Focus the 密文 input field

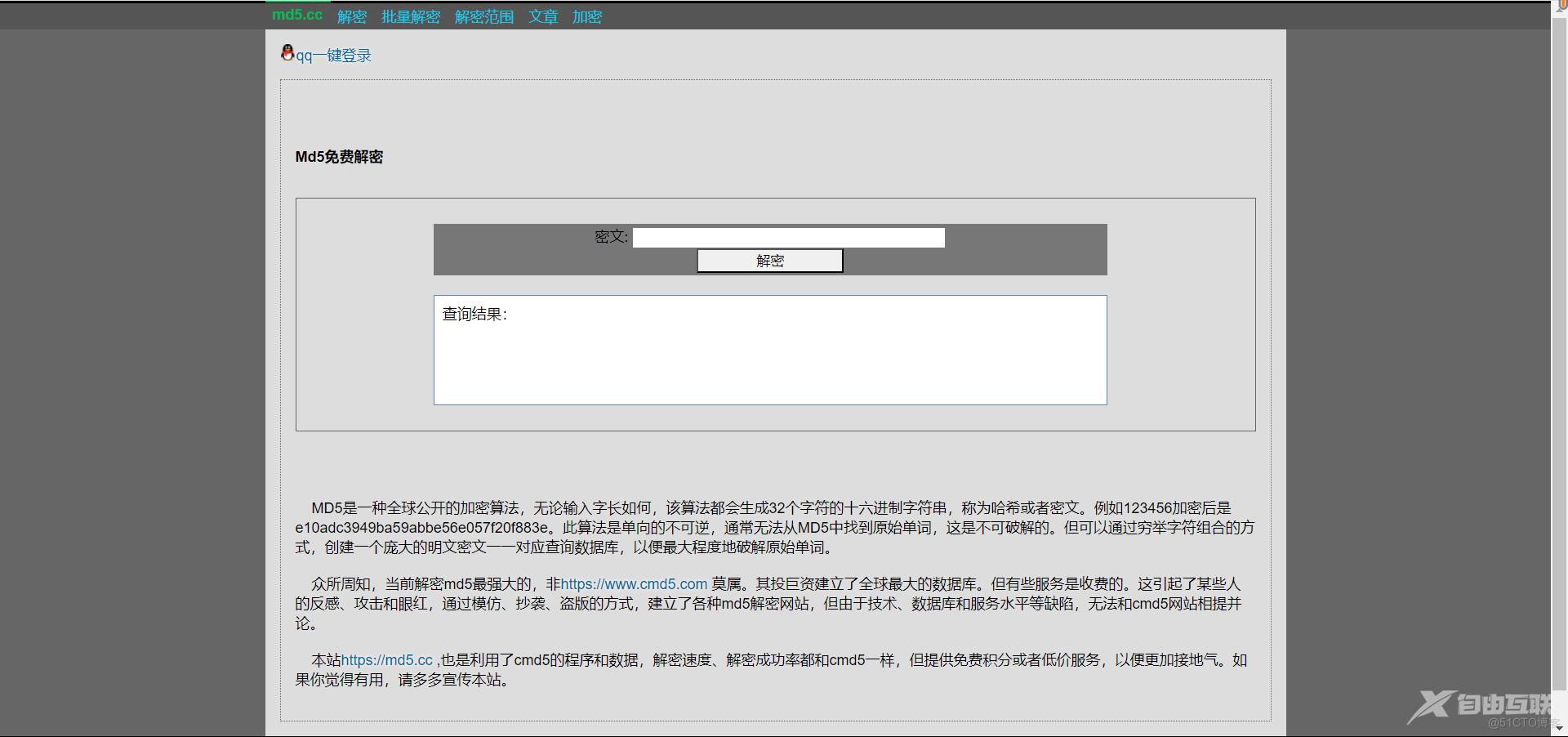pyautogui.click(x=789, y=238)
